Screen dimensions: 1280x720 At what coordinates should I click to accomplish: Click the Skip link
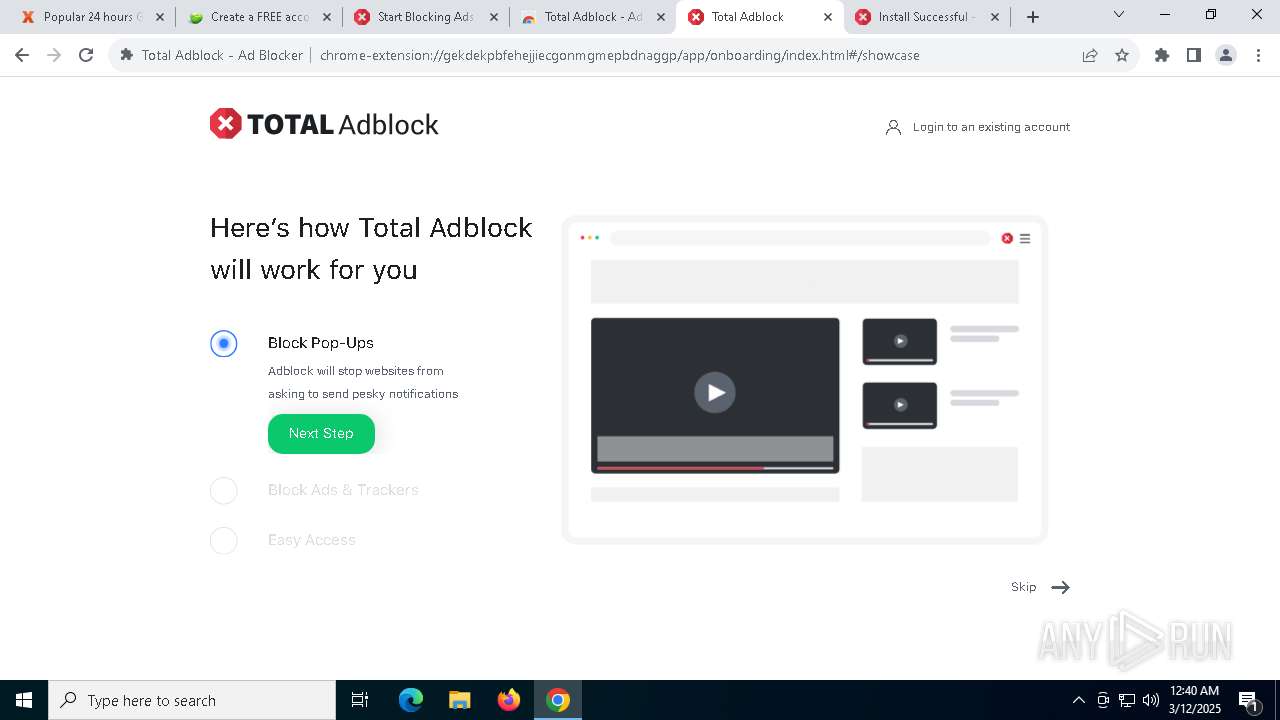[x=1023, y=587]
